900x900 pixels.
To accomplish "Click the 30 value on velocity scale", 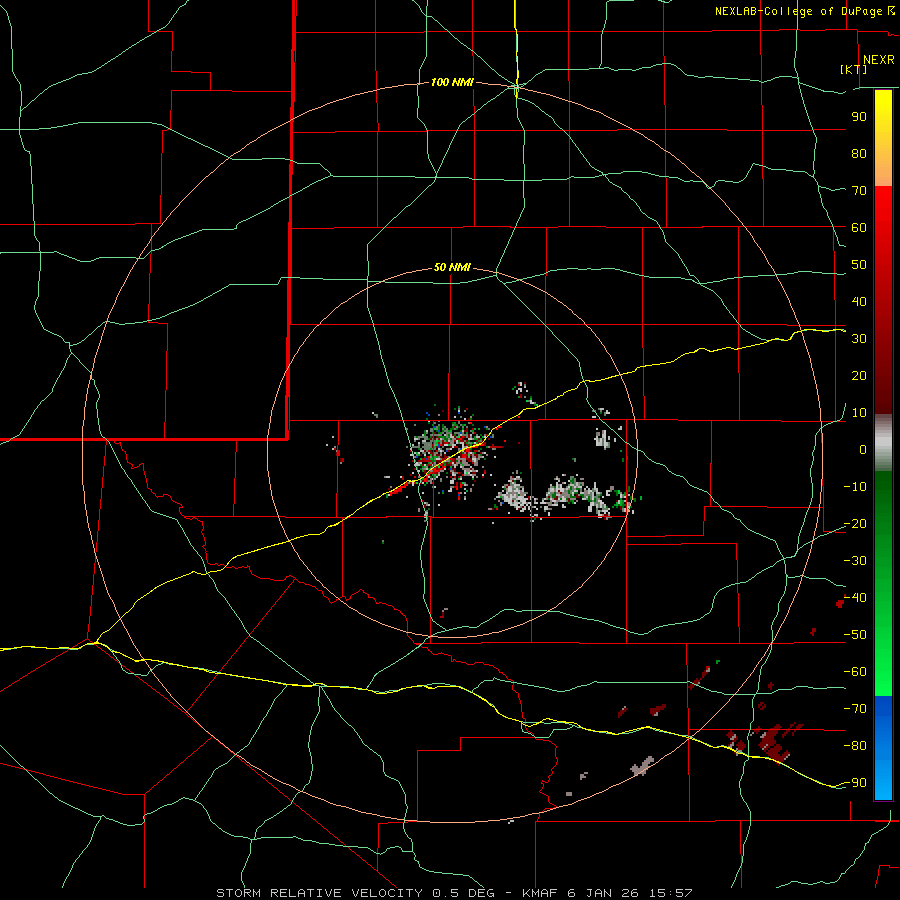I will click(859, 339).
